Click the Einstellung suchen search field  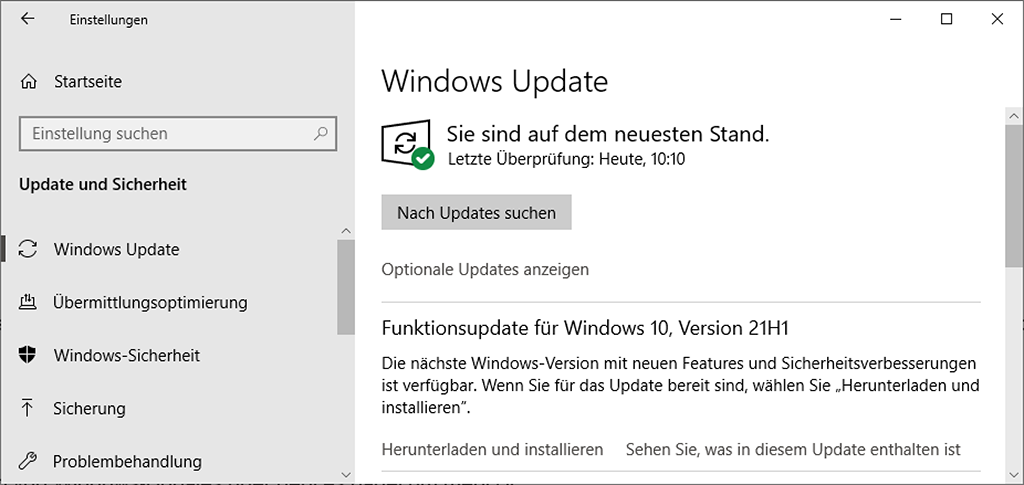(x=165, y=133)
